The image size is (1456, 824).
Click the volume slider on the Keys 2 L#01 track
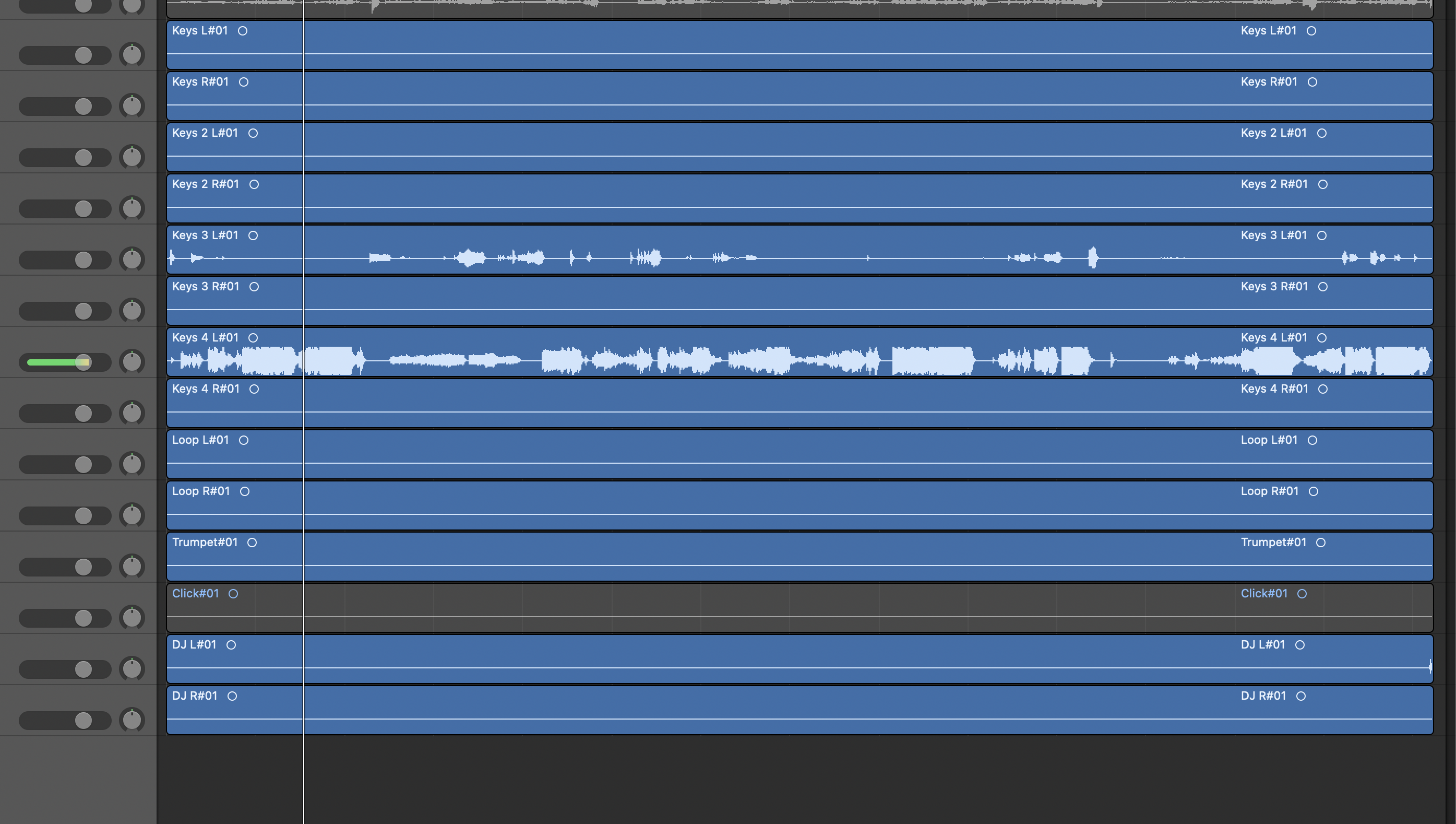click(65, 158)
